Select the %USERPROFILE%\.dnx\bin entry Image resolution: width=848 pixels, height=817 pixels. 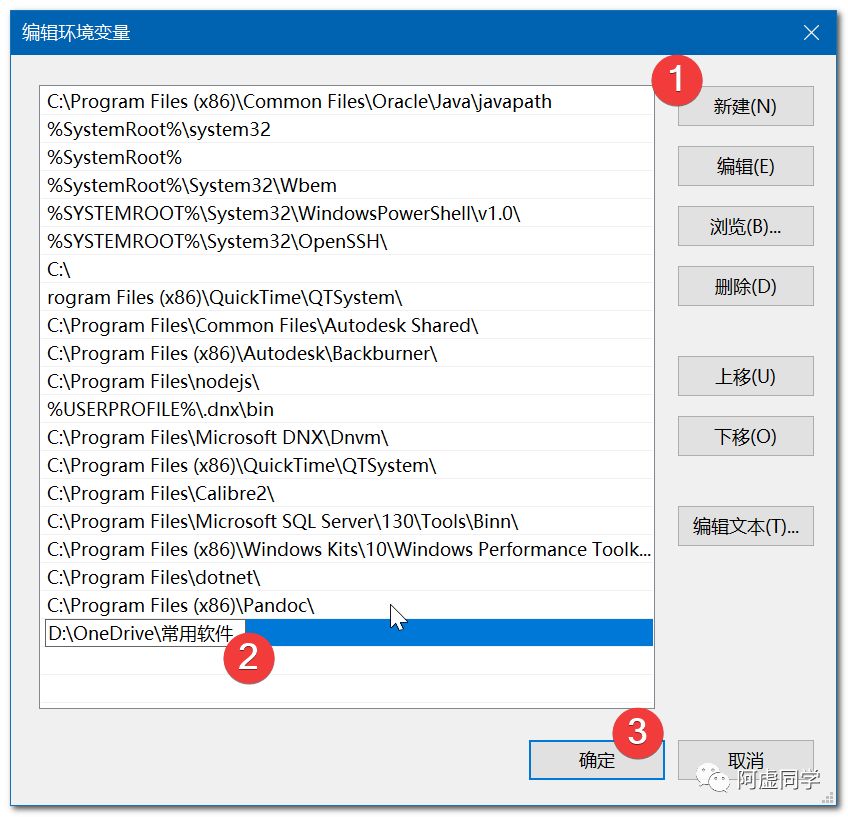click(x=346, y=409)
